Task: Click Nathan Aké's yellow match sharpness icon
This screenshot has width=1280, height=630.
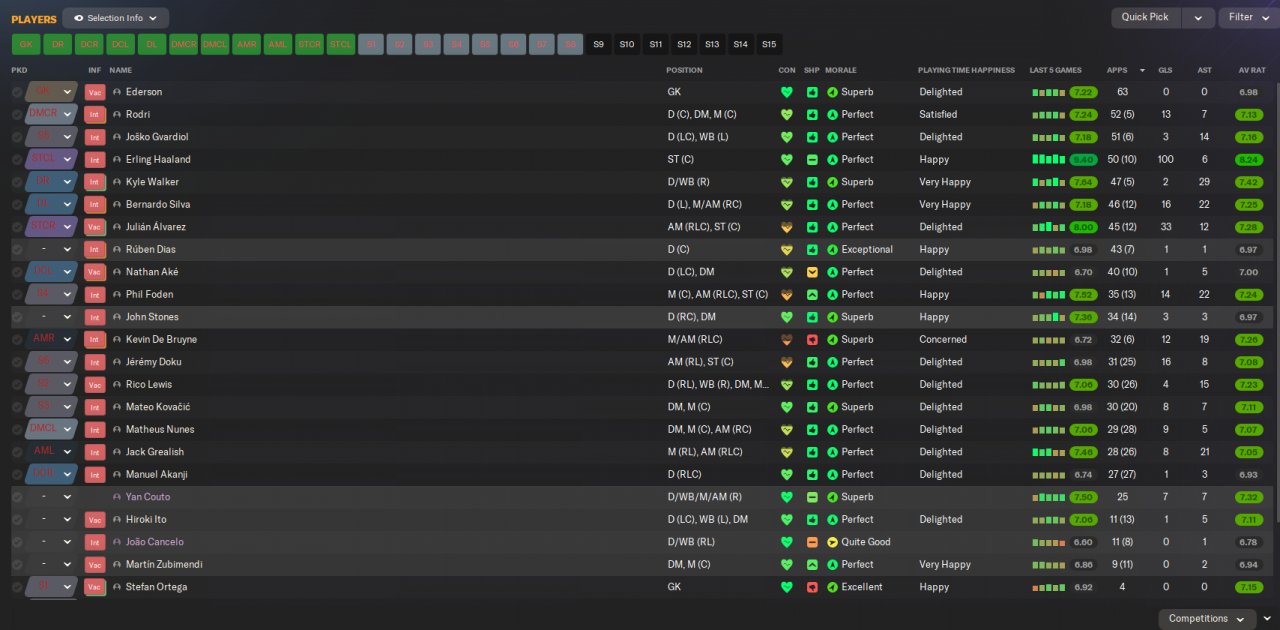Action: tap(812, 272)
